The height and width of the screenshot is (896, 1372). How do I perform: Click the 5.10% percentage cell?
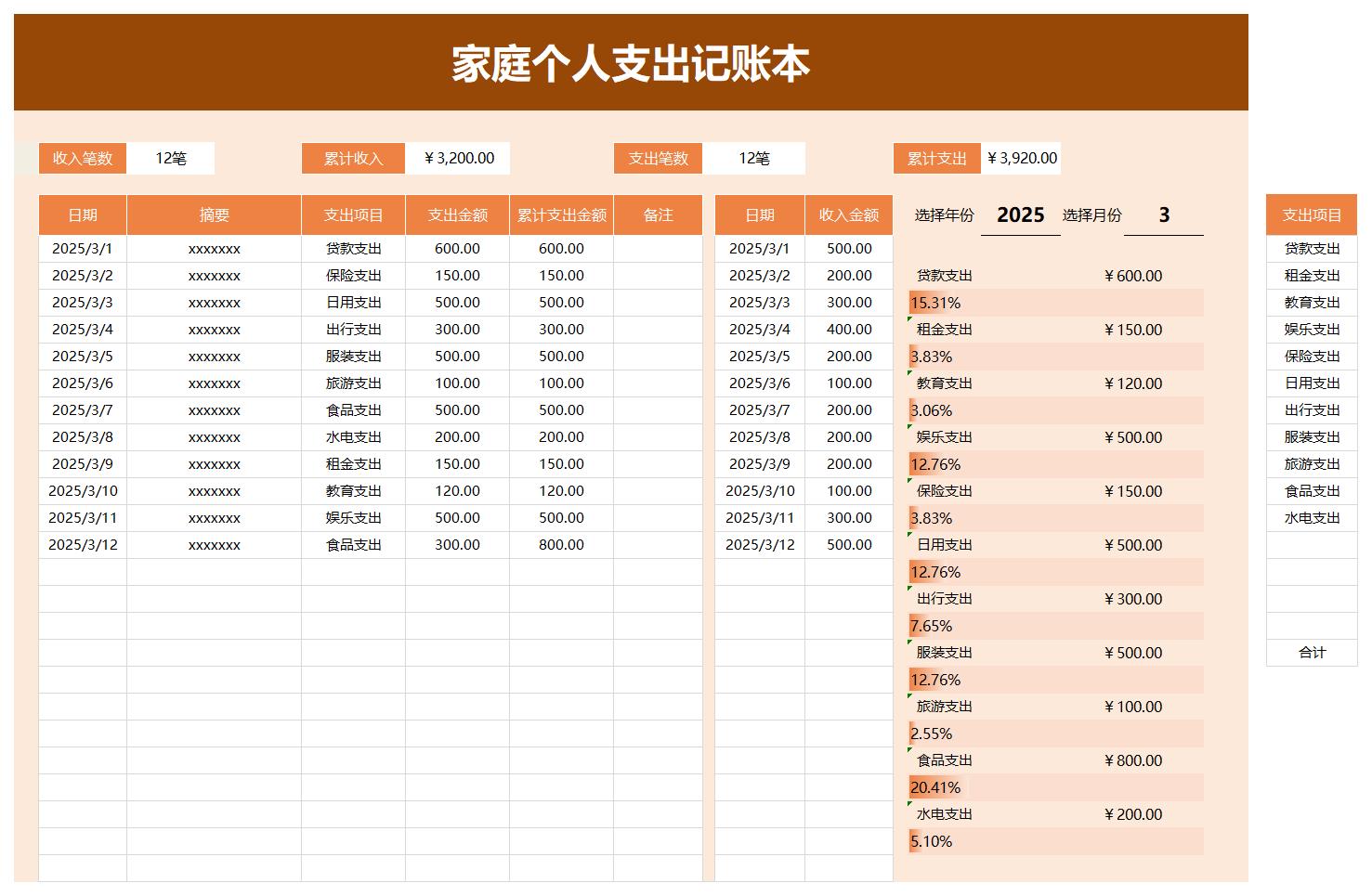(1056, 841)
